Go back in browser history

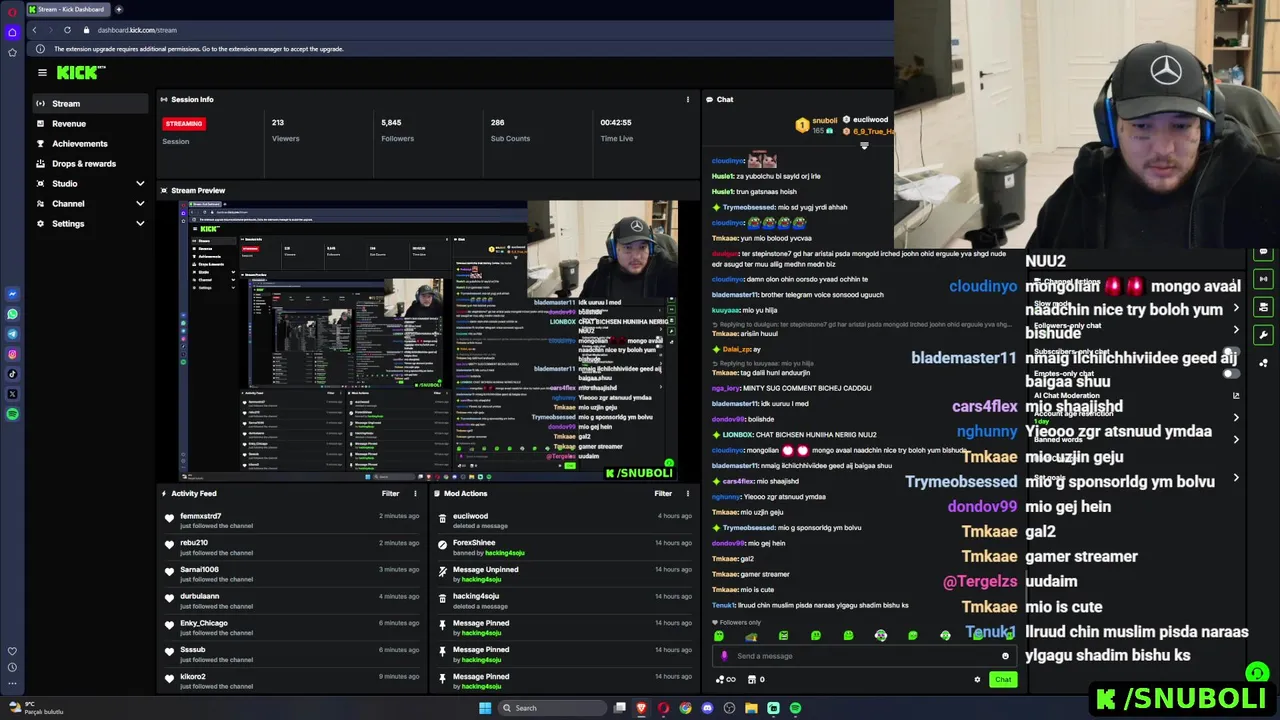[34, 30]
